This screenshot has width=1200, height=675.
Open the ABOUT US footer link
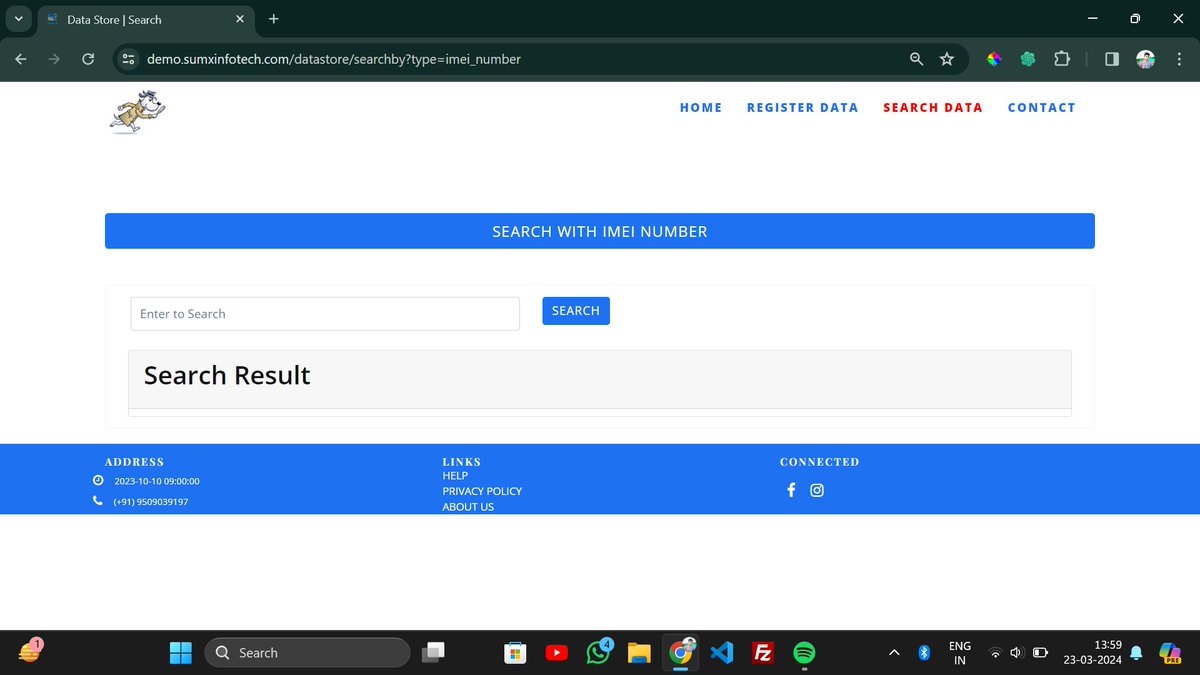click(x=468, y=507)
